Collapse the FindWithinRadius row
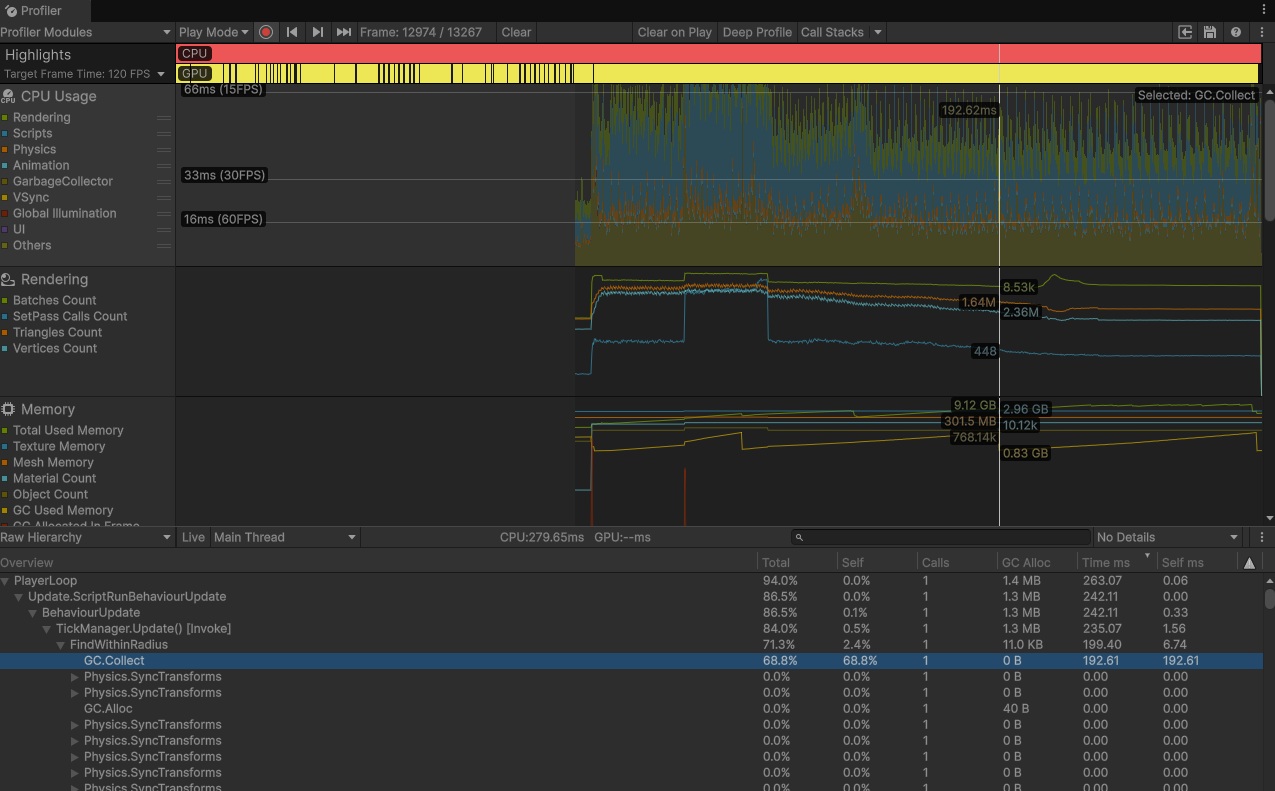The height and width of the screenshot is (791, 1275). click(x=62, y=645)
